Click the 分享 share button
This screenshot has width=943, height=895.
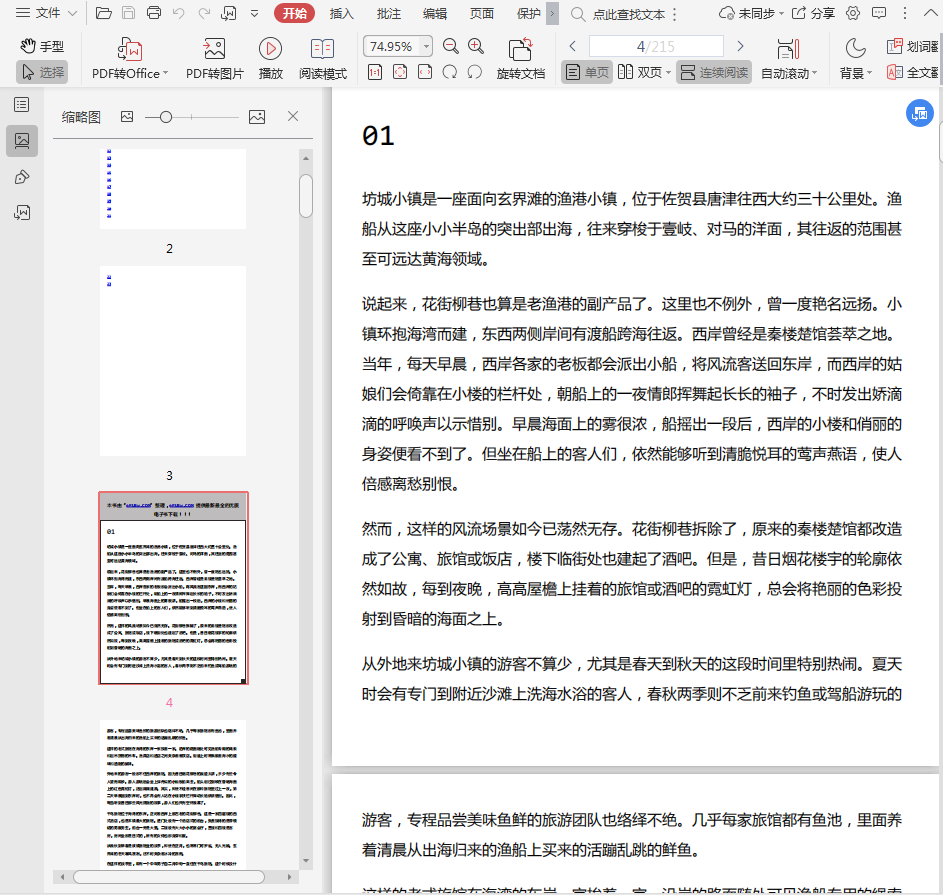tap(813, 13)
